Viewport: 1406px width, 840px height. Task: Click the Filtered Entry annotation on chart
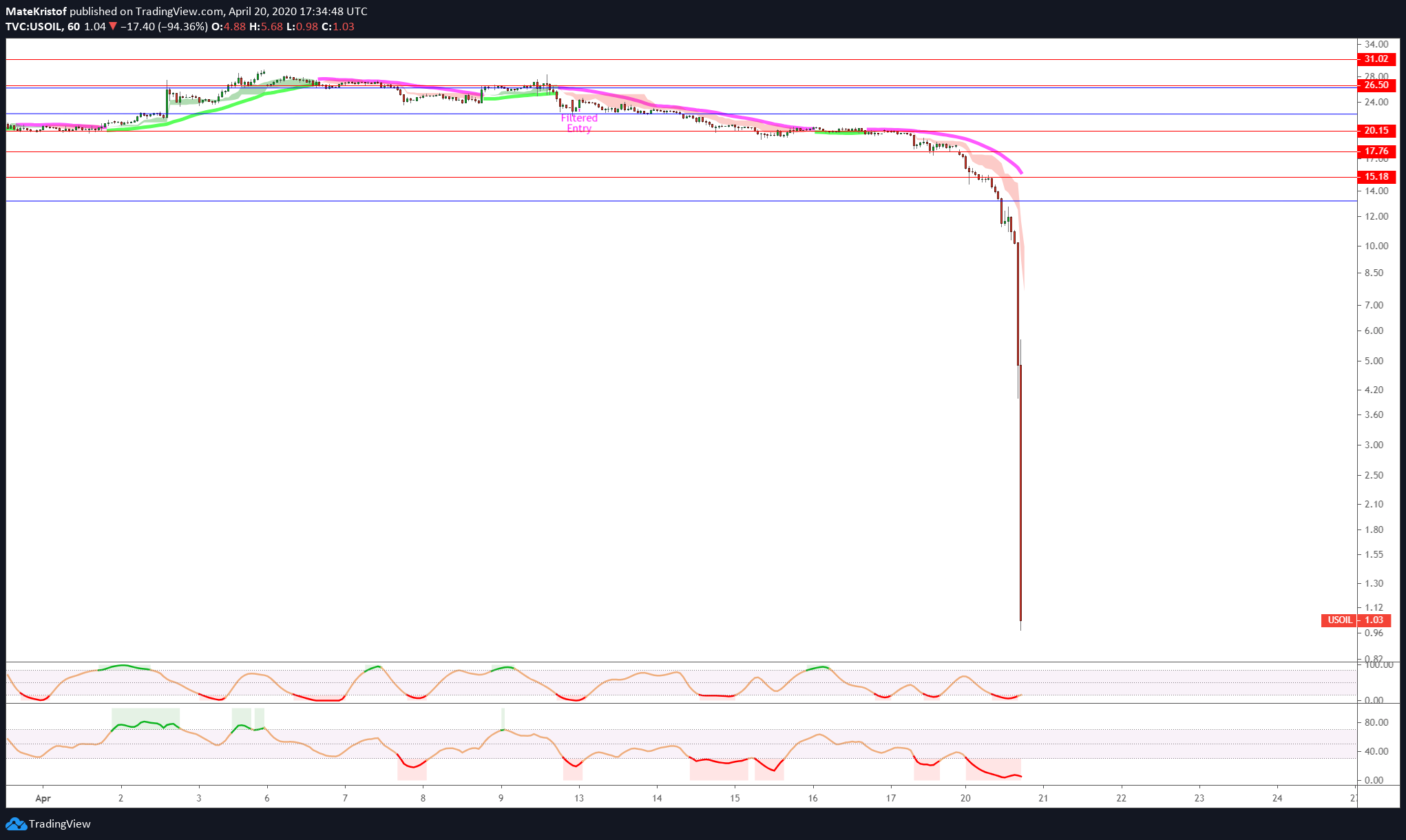[x=579, y=123]
